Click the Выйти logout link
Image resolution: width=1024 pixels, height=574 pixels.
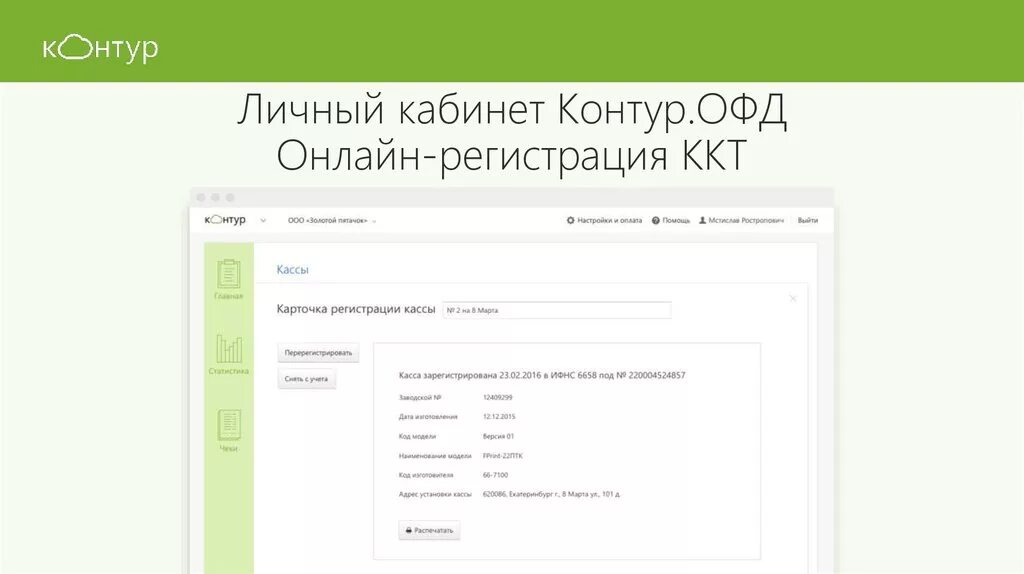[808, 221]
